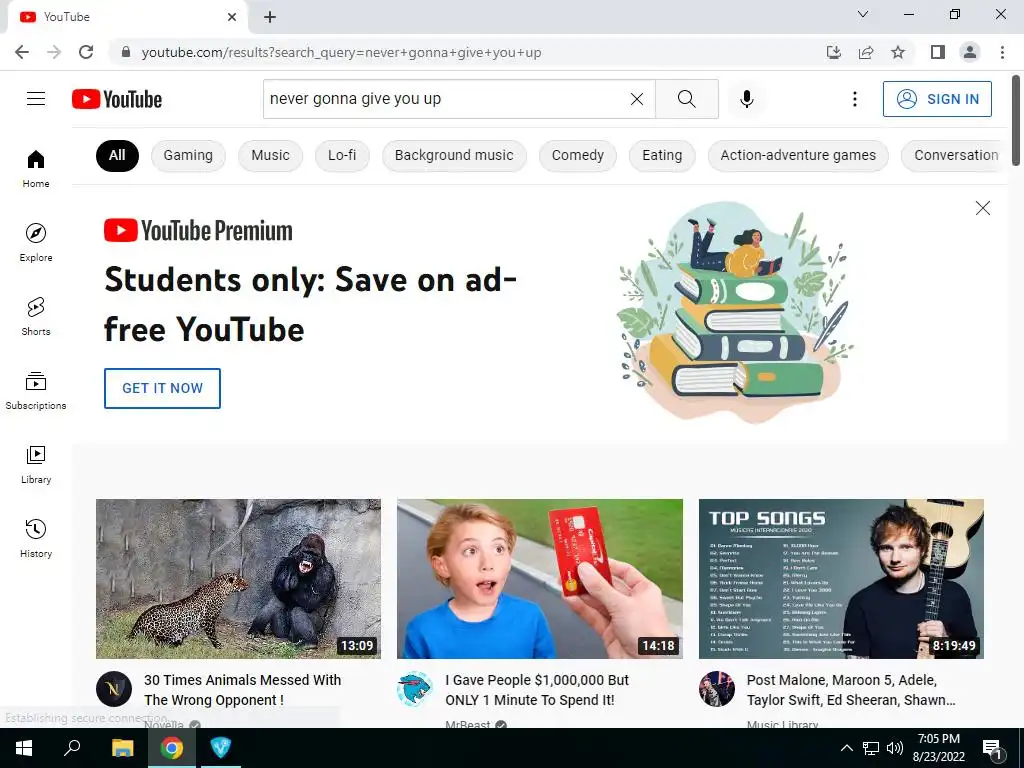1024x768 pixels.
Task: Open the volume control in tray
Action: [895, 748]
